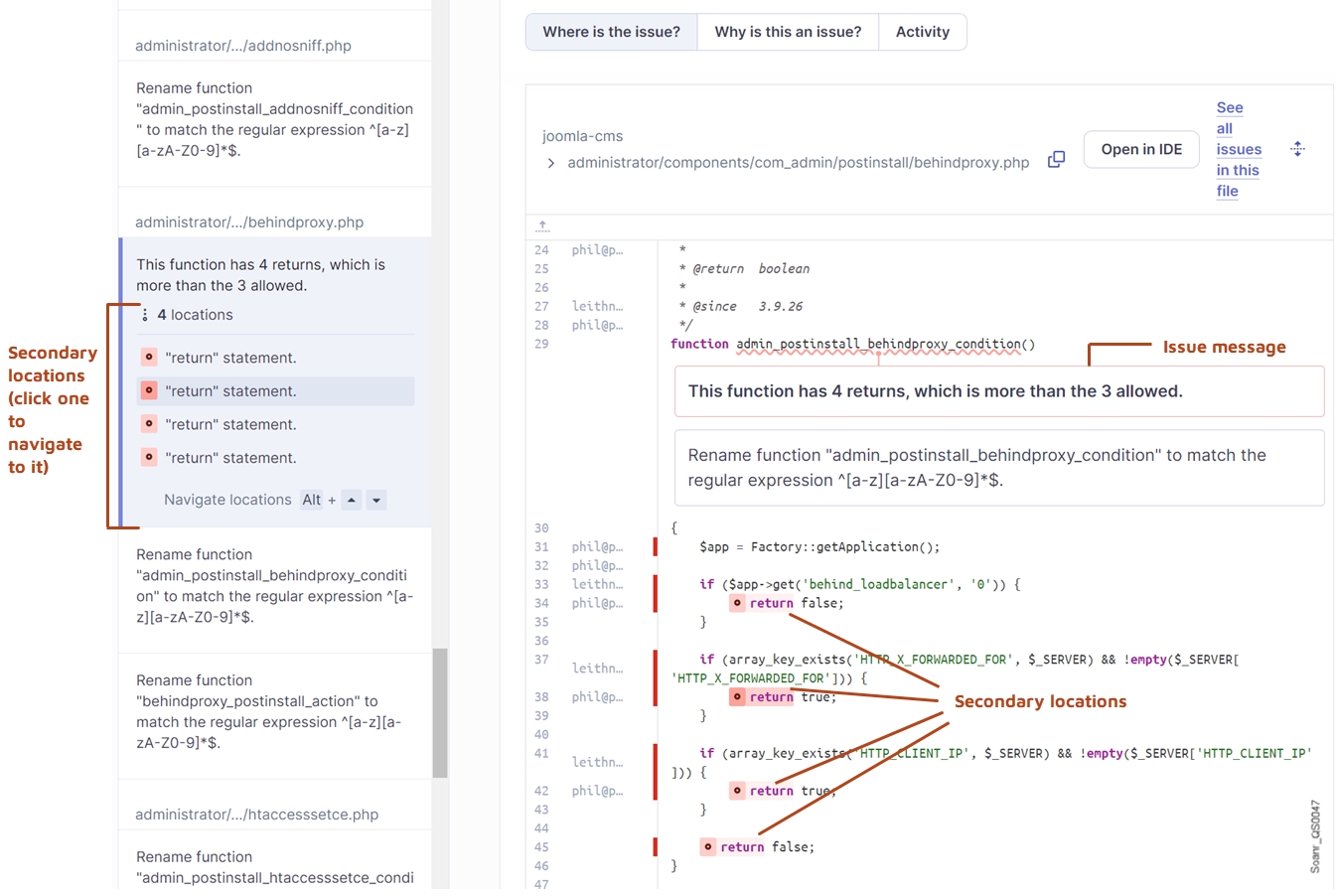Navigate to previous location with up arrow
The height and width of the screenshot is (896, 1336).
(352, 501)
